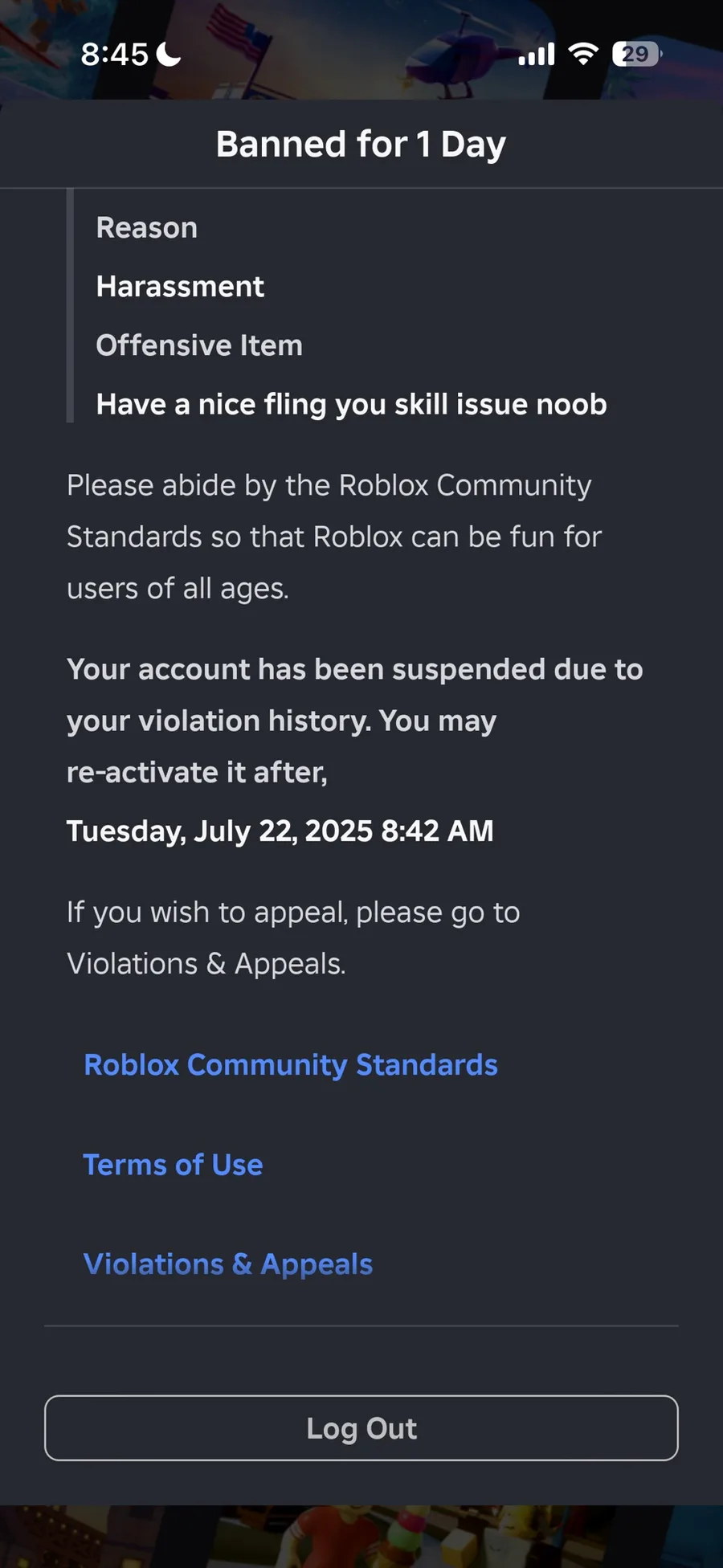Tap the Do Not Disturb moon icon
This screenshot has height=1568, width=723.
coord(169,54)
